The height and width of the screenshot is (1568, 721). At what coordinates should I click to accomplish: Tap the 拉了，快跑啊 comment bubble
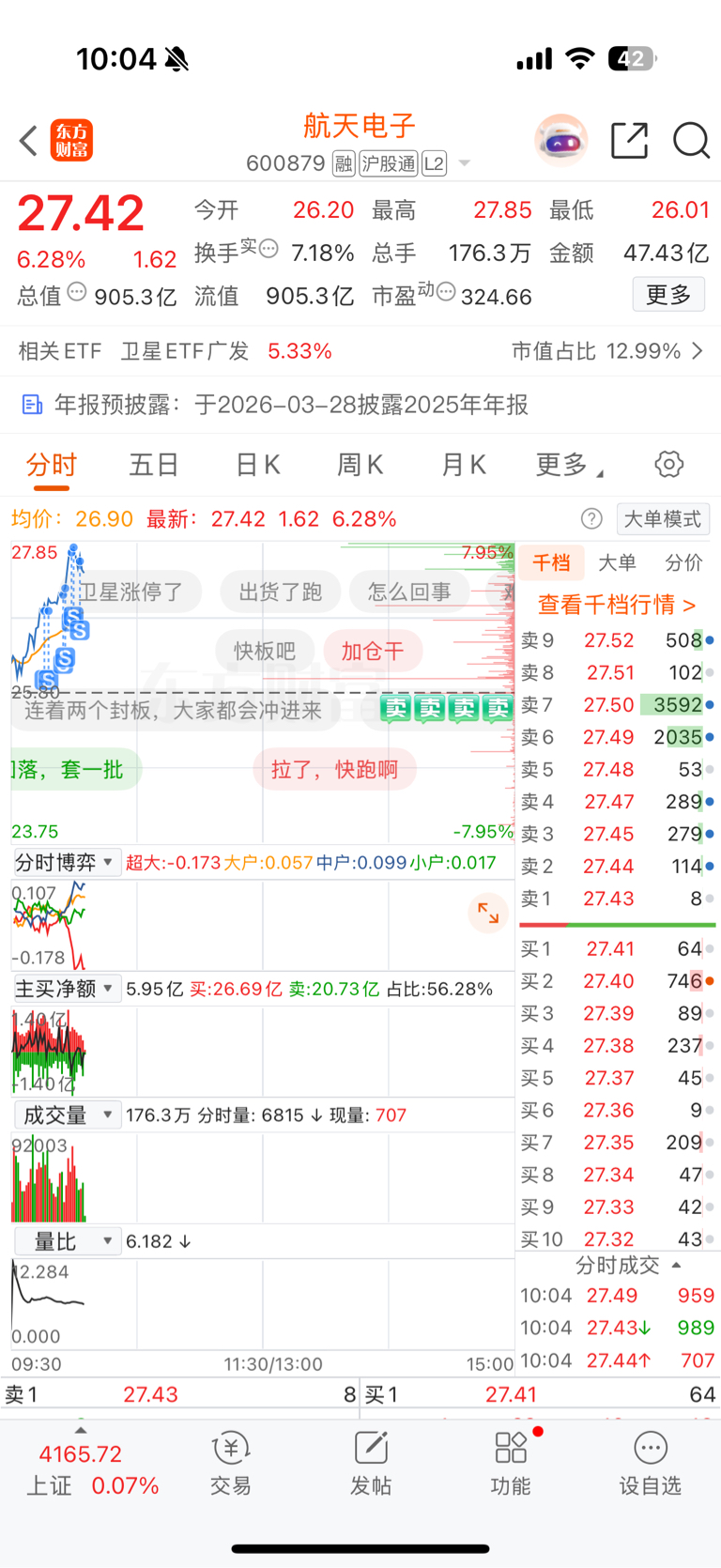[x=334, y=770]
